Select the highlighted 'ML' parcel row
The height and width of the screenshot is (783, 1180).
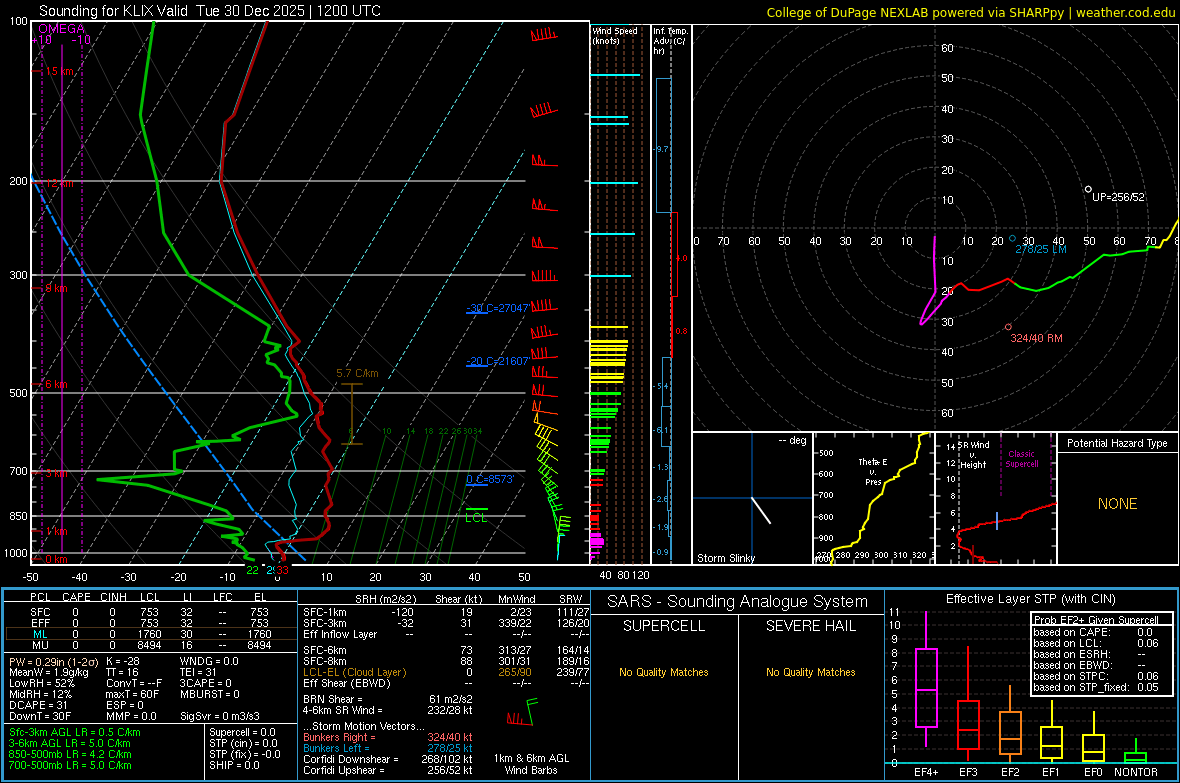pyautogui.click(x=151, y=634)
